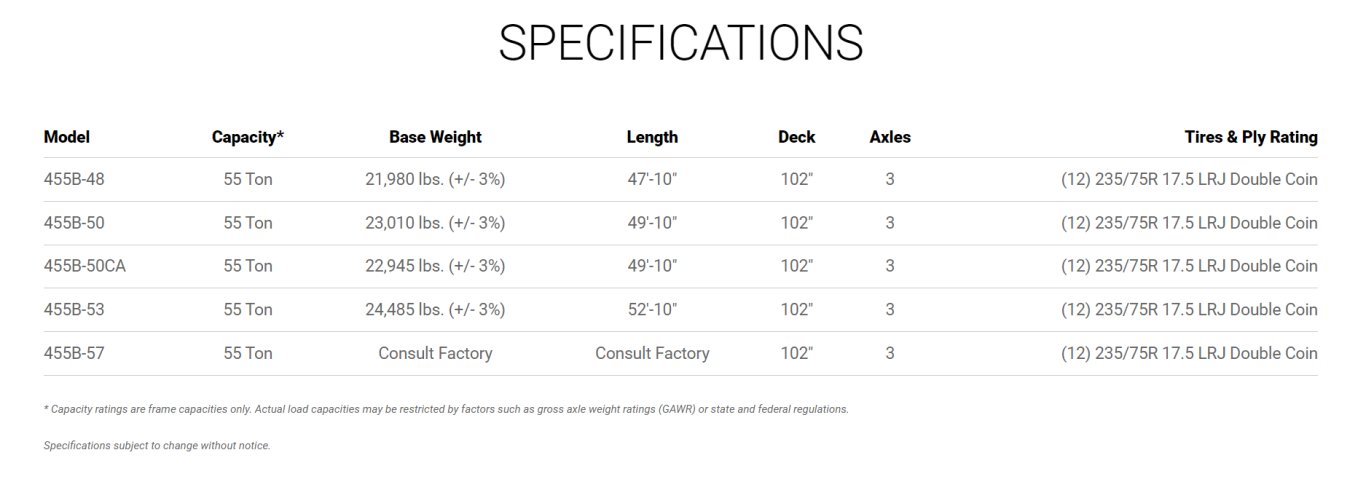Click the 52'-10" length cell
The image size is (1366, 482).
click(652, 310)
